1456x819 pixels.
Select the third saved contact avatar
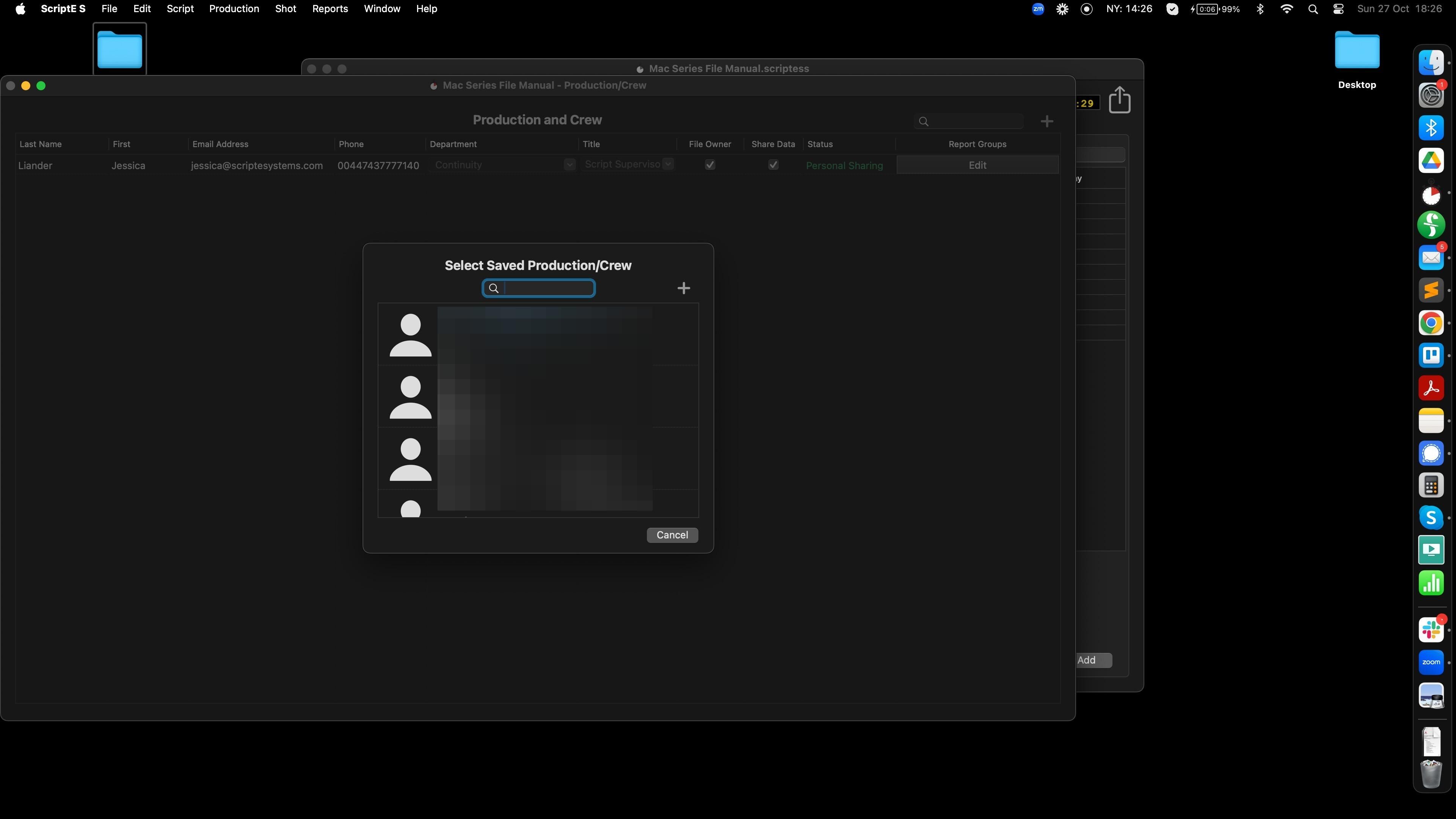pos(410,459)
